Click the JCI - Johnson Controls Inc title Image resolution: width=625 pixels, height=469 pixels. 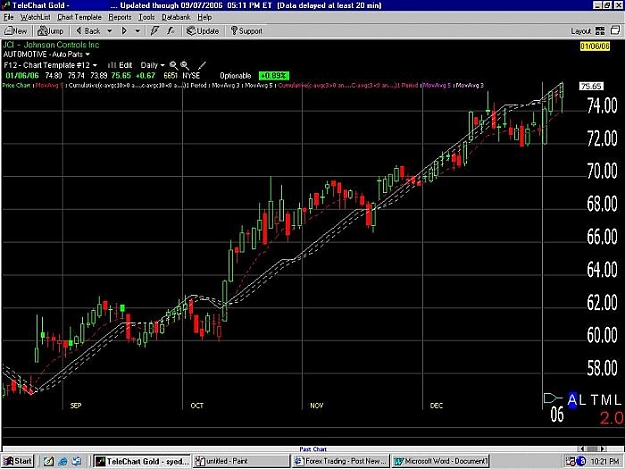pyautogui.click(x=51, y=45)
